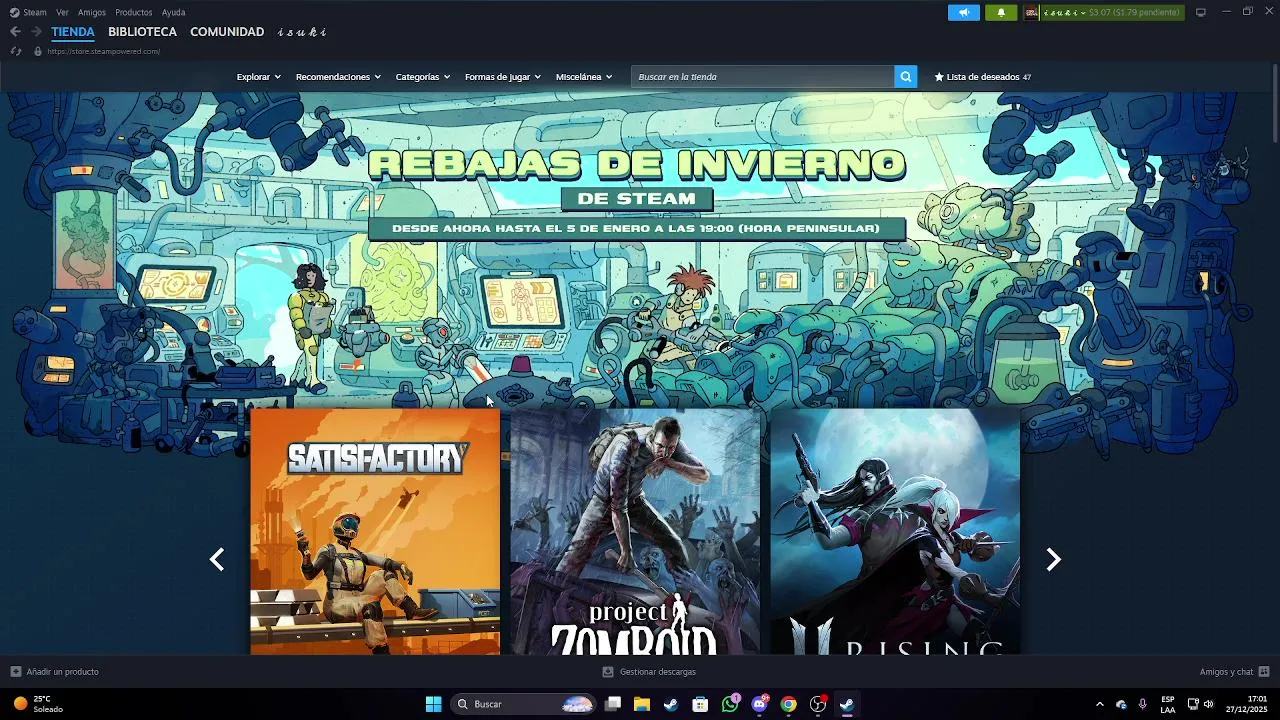Open the green notifications bell
1280x720 pixels.
[1001, 12]
